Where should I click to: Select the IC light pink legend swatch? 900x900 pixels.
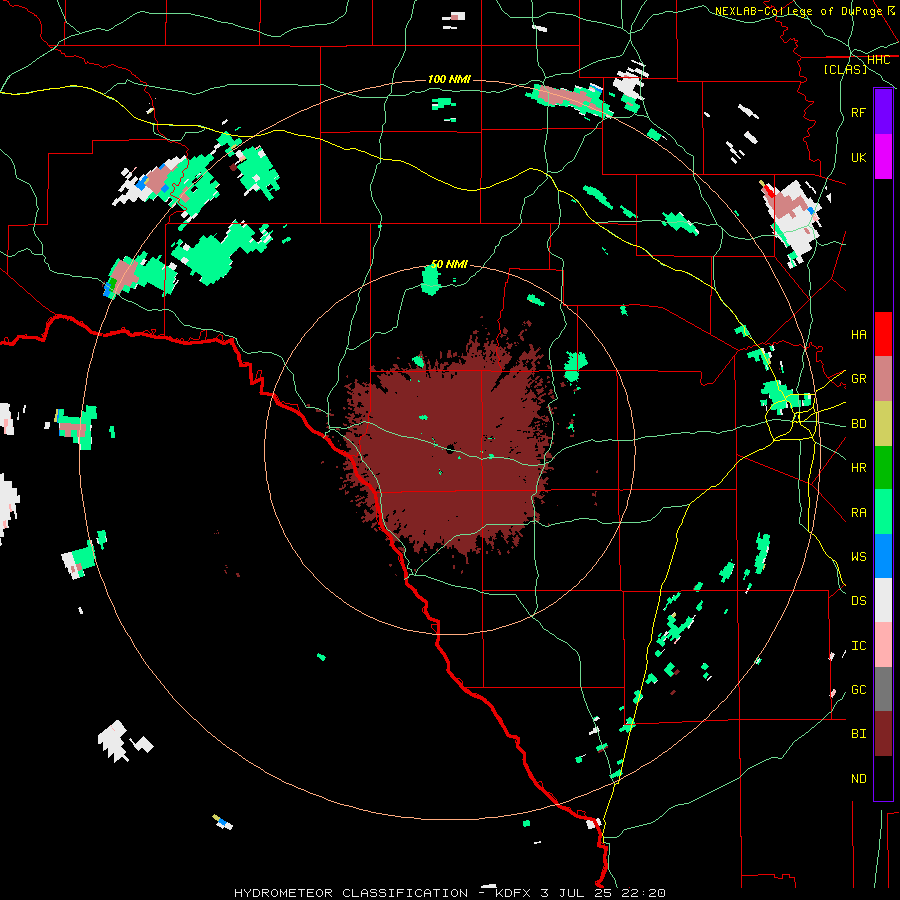coord(883,645)
